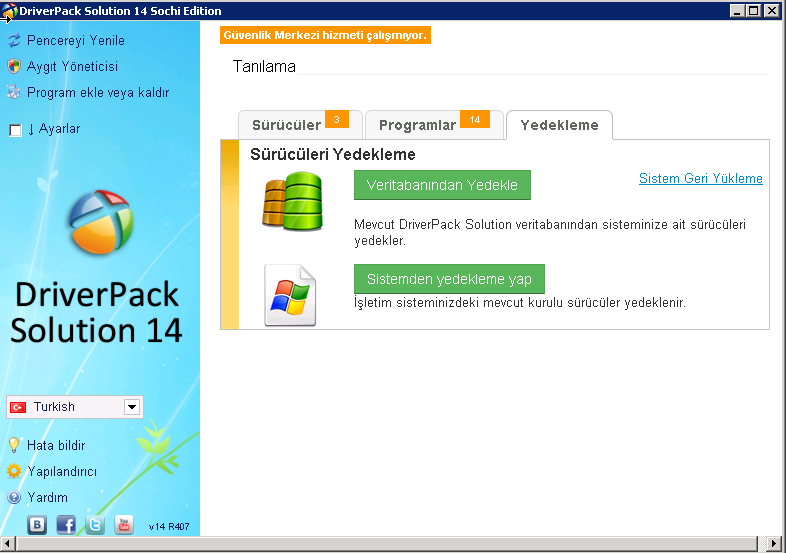The height and width of the screenshot is (553, 786).
Task: Open the VK (B) social icon
Action: (37, 525)
